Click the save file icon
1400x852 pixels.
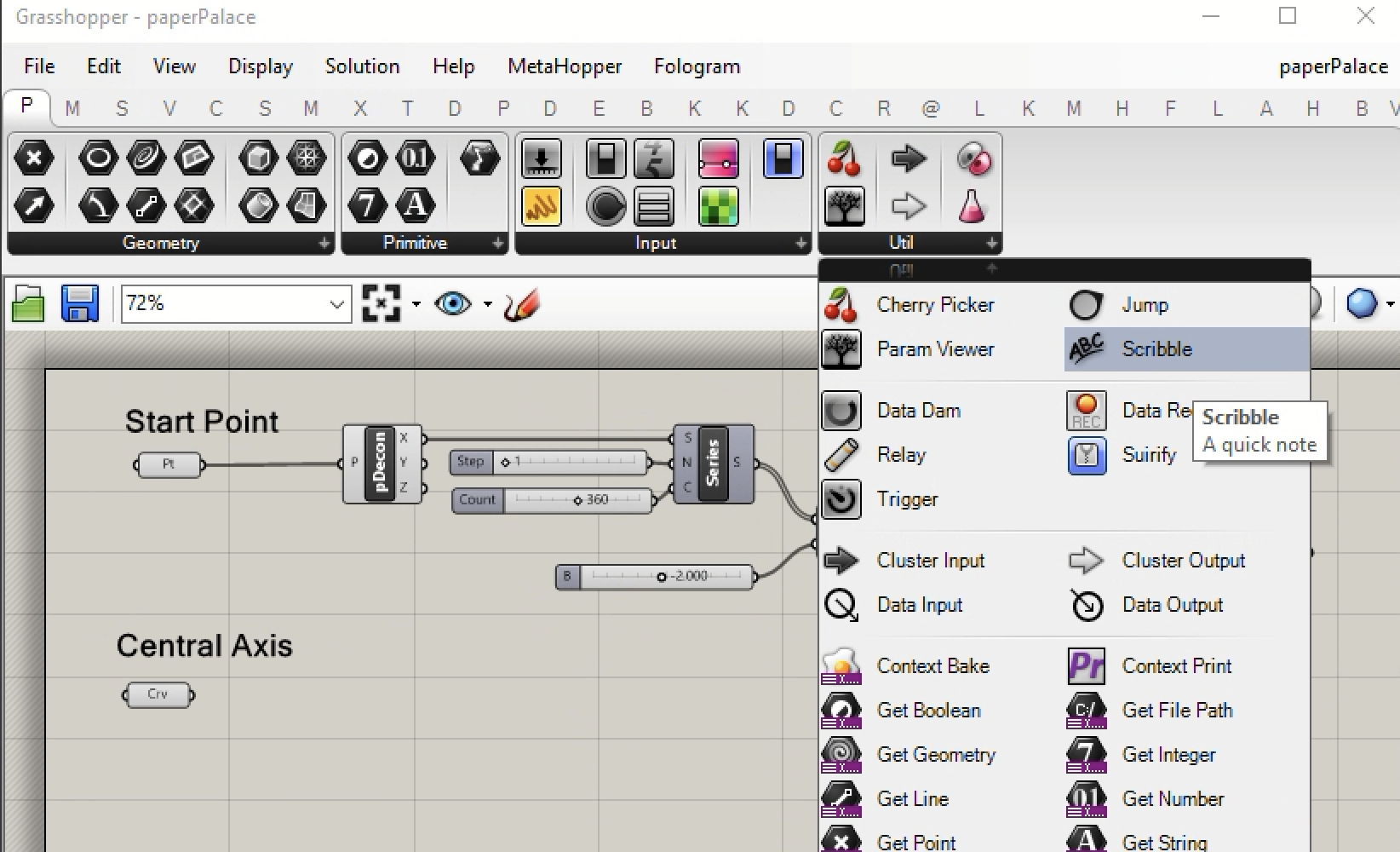[80, 304]
